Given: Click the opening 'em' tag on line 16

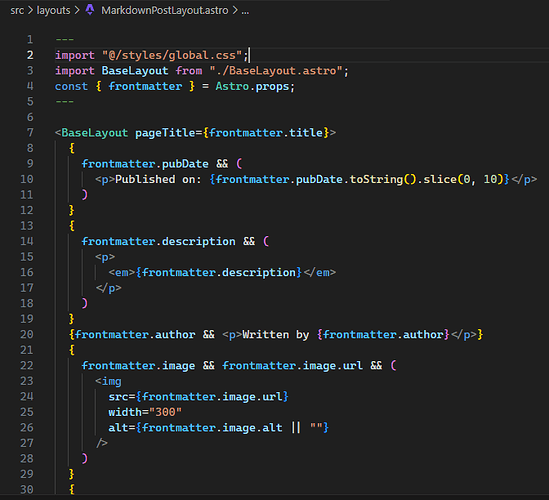Looking at the screenshot, I should pos(121,272).
